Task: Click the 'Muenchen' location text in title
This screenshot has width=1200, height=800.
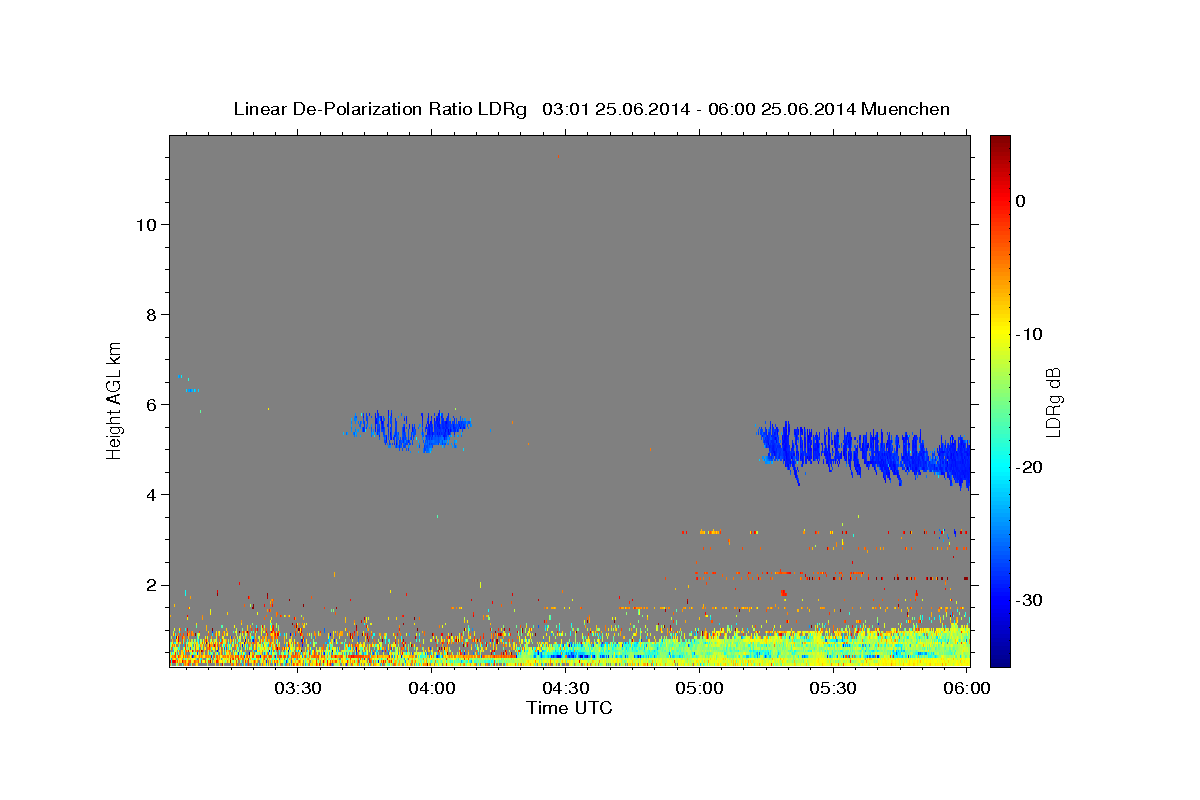Action: [907, 109]
